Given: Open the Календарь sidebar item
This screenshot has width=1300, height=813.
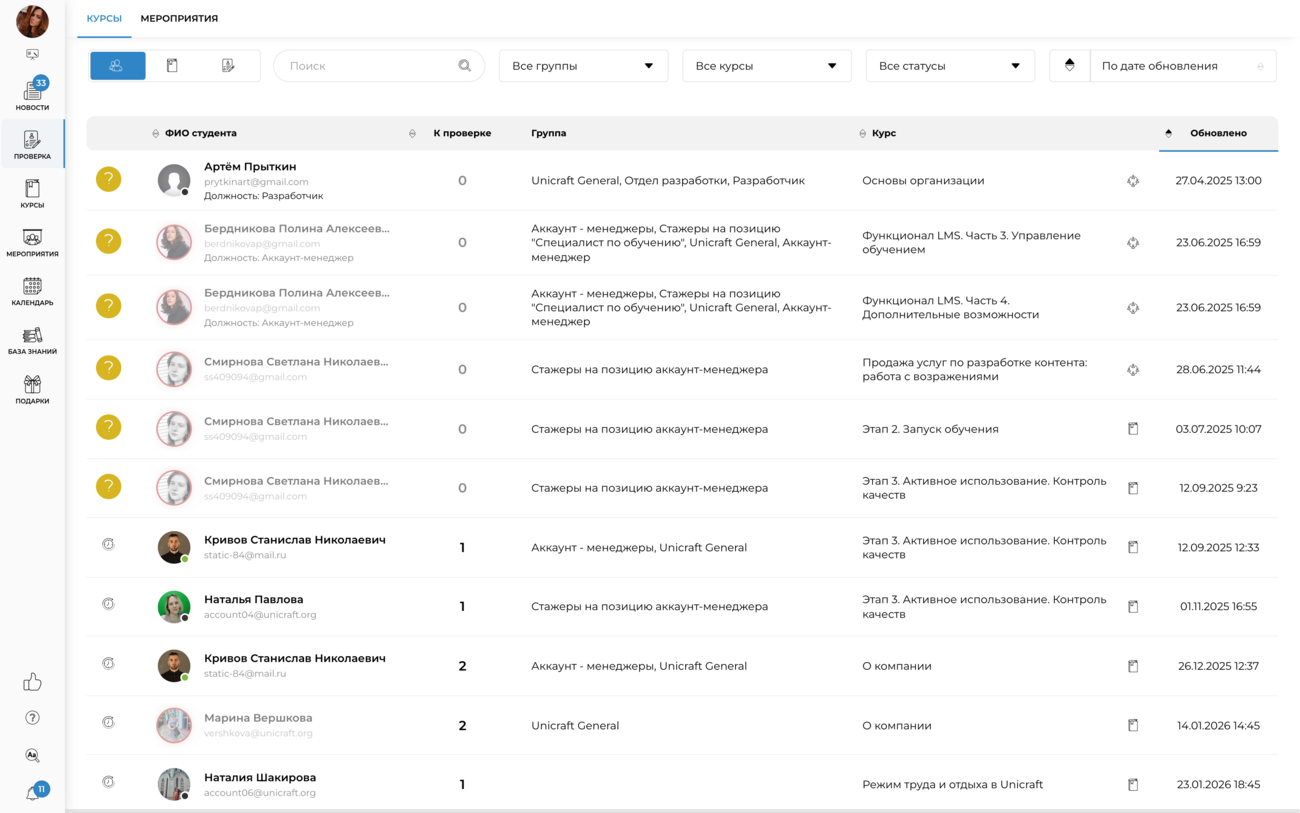Looking at the screenshot, I should [32, 291].
